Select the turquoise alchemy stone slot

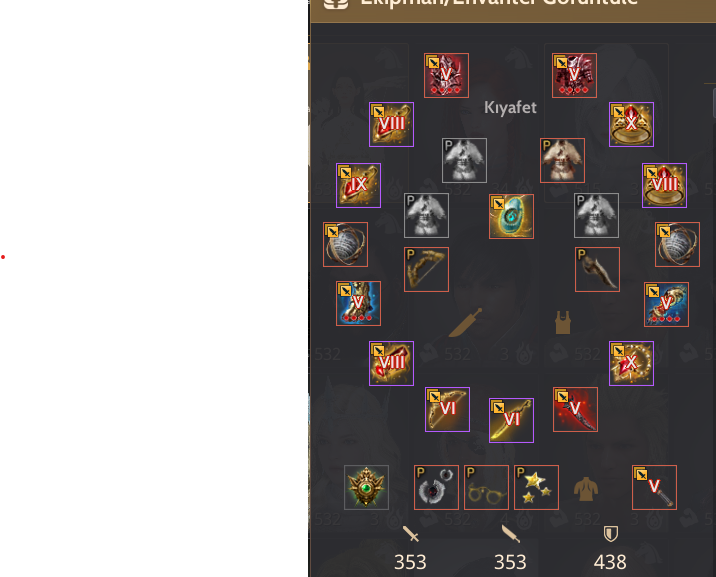pyautogui.click(x=511, y=216)
